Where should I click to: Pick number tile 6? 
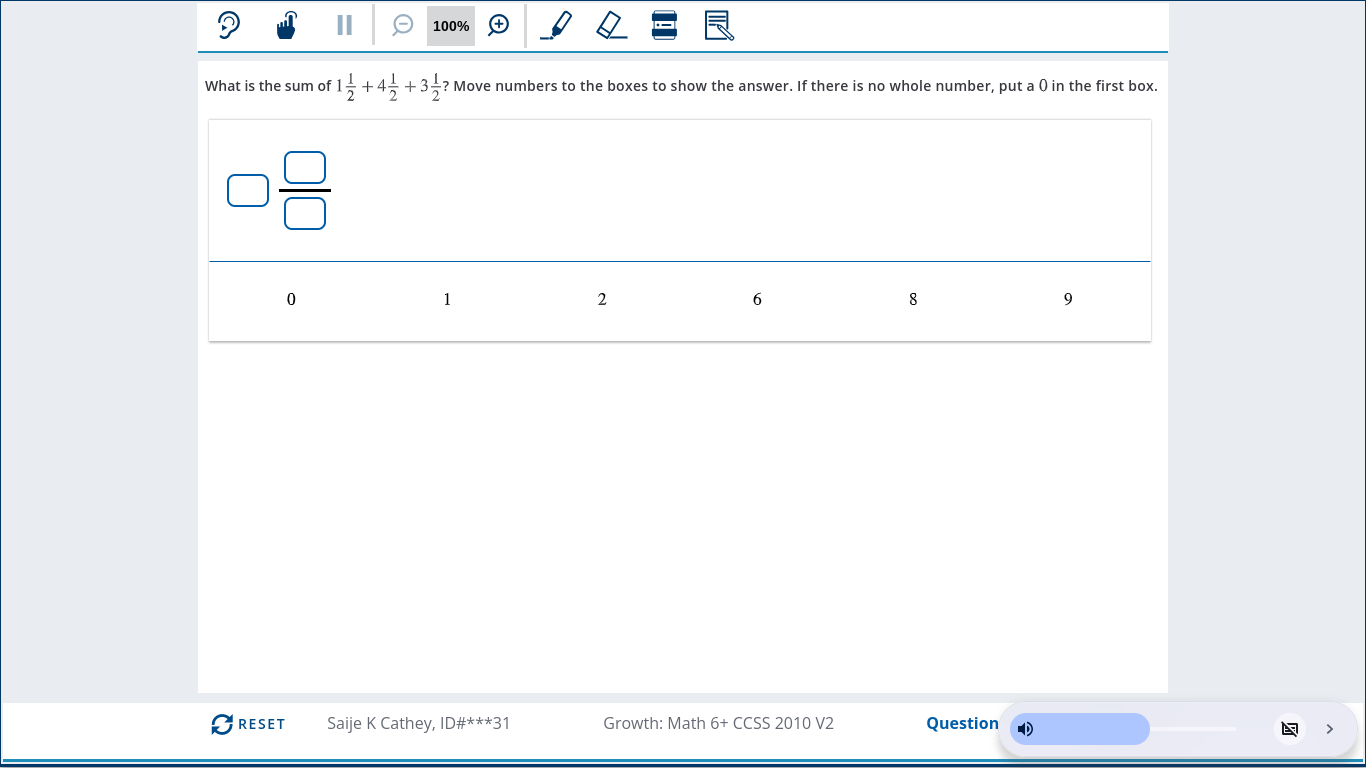coord(757,299)
